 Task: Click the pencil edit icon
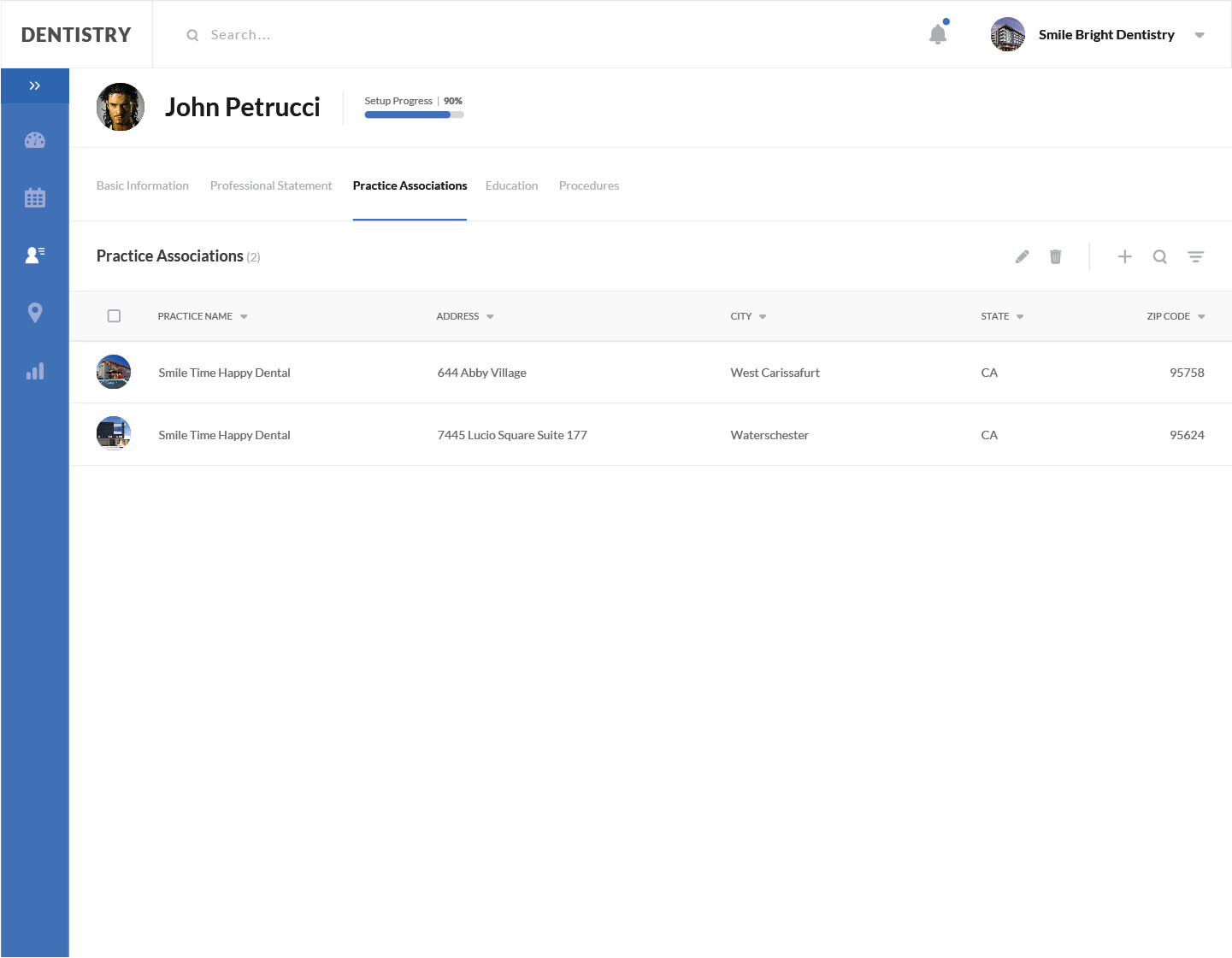click(x=1022, y=256)
